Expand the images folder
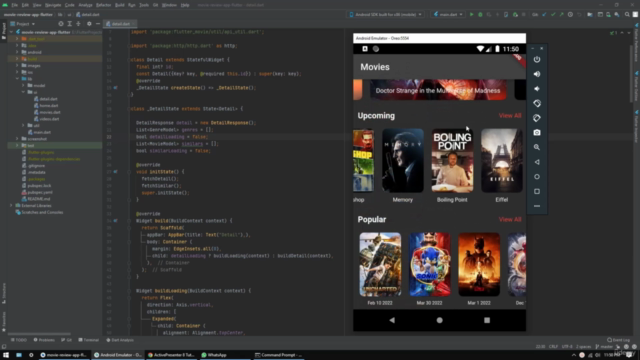The width and height of the screenshot is (640, 360). (17, 65)
